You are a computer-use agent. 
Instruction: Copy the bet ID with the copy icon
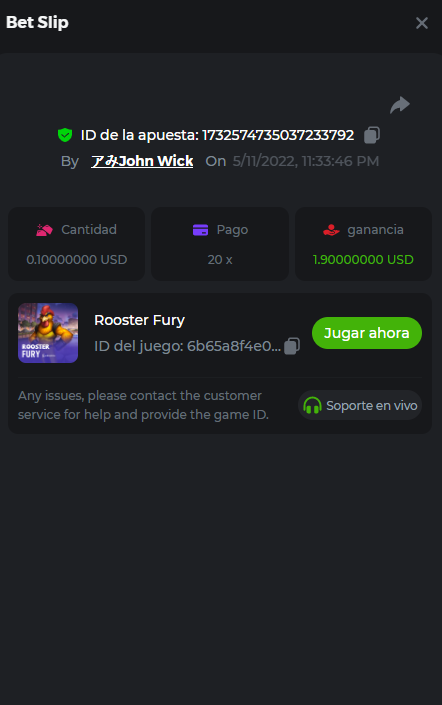click(x=372, y=135)
